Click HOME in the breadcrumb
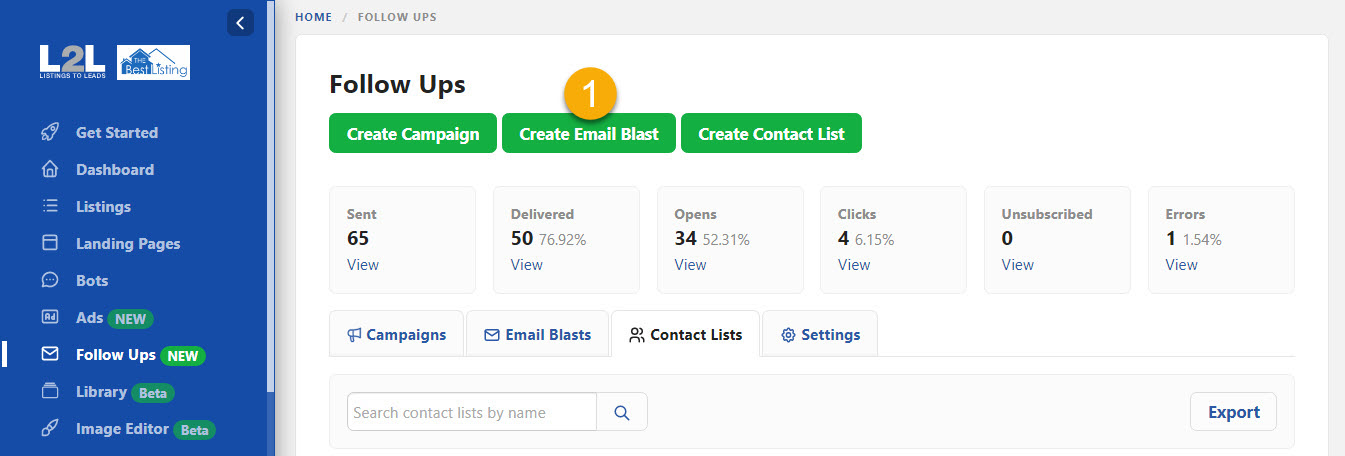Viewport: 1345px width, 456px height. (x=314, y=17)
